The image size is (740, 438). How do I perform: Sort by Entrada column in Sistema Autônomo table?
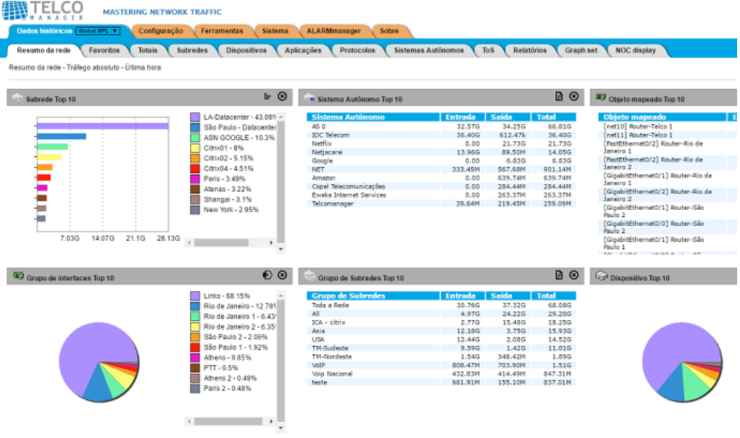coord(460,117)
